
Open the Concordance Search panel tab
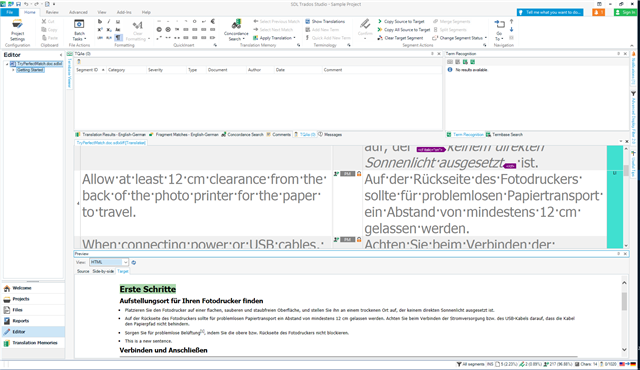242,134
